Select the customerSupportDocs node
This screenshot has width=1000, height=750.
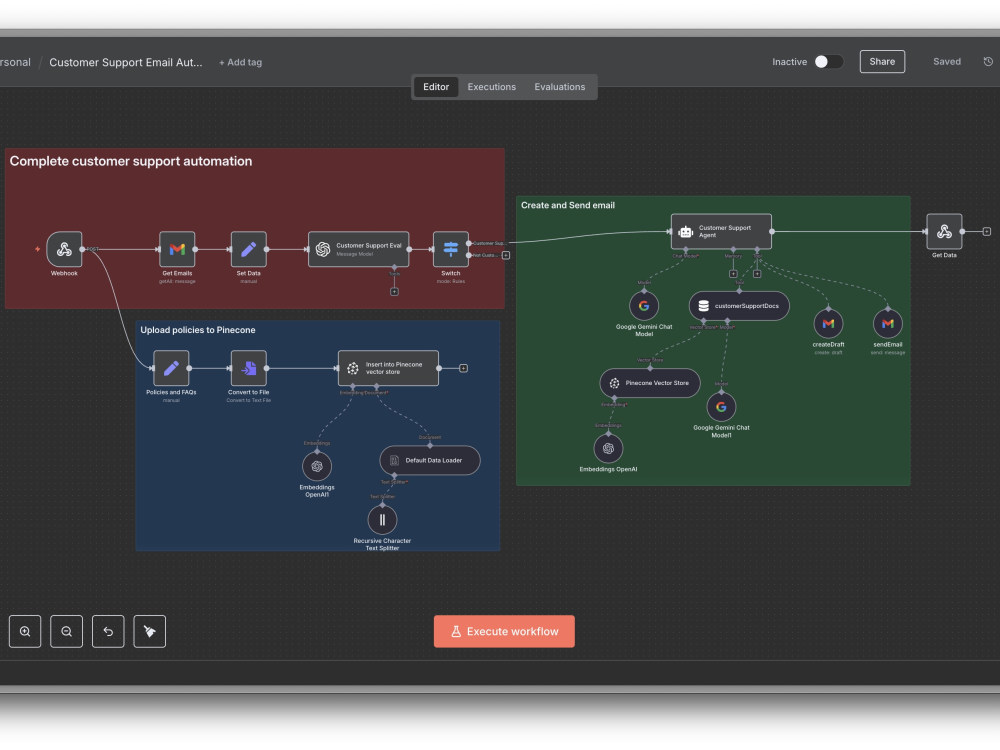coord(739,306)
